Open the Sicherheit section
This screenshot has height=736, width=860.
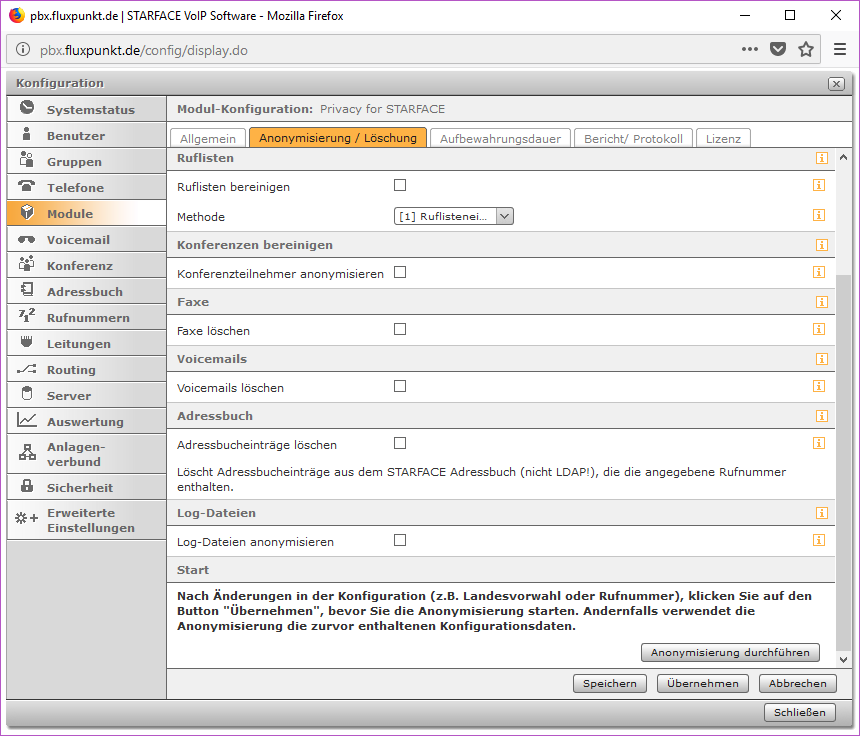87,488
